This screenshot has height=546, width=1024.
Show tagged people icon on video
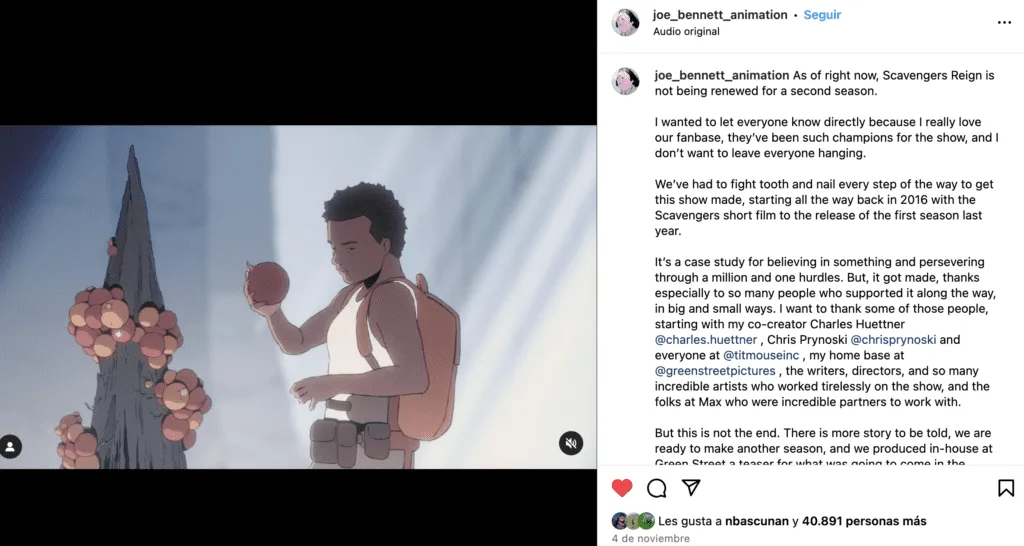10,447
